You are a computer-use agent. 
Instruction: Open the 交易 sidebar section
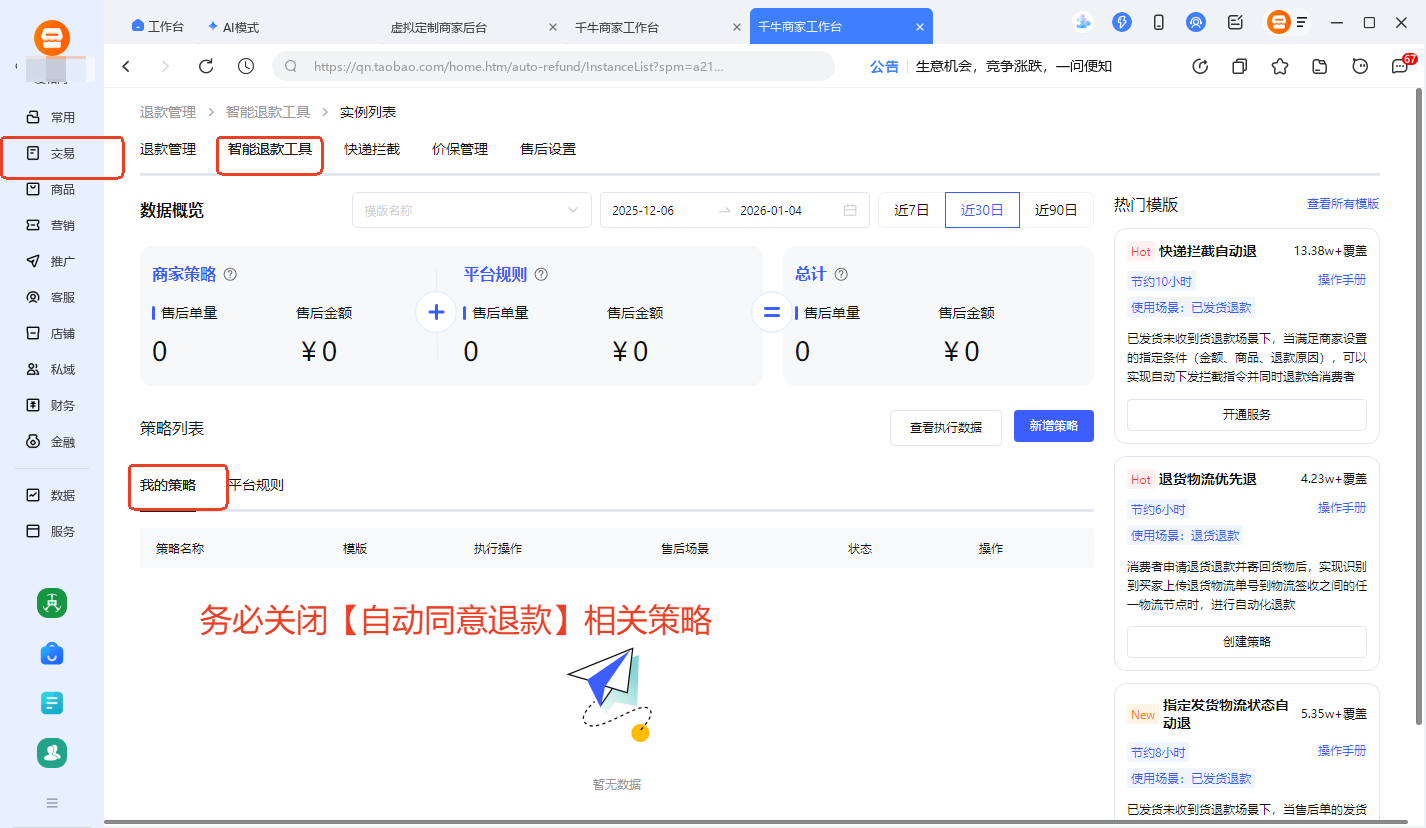click(51, 153)
